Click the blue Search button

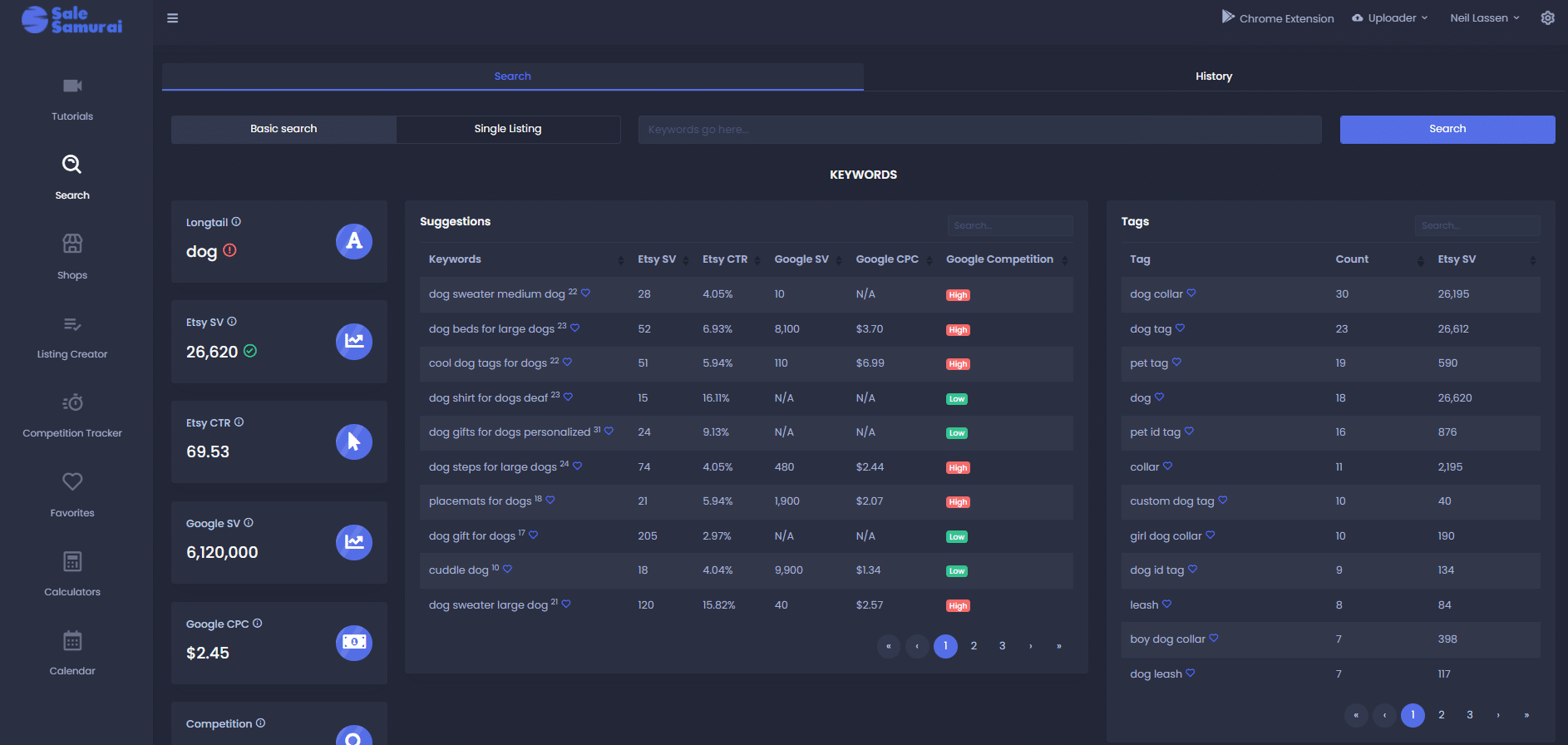pyautogui.click(x=1447, y=129)
